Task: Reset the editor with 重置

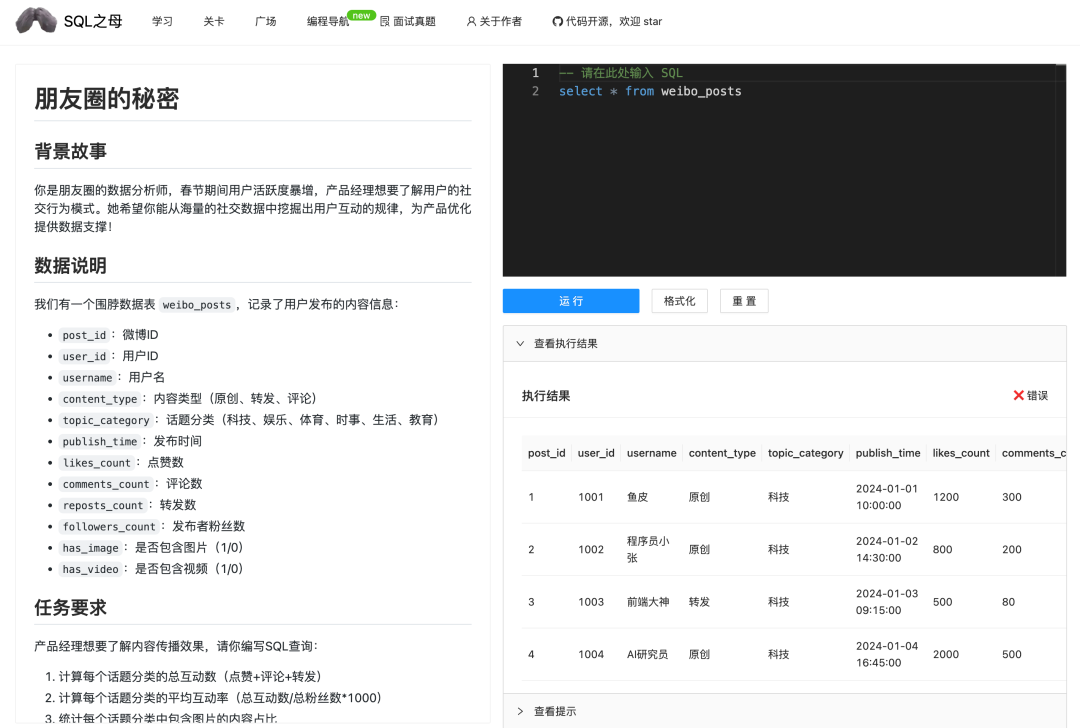Action: coord(744,300)
